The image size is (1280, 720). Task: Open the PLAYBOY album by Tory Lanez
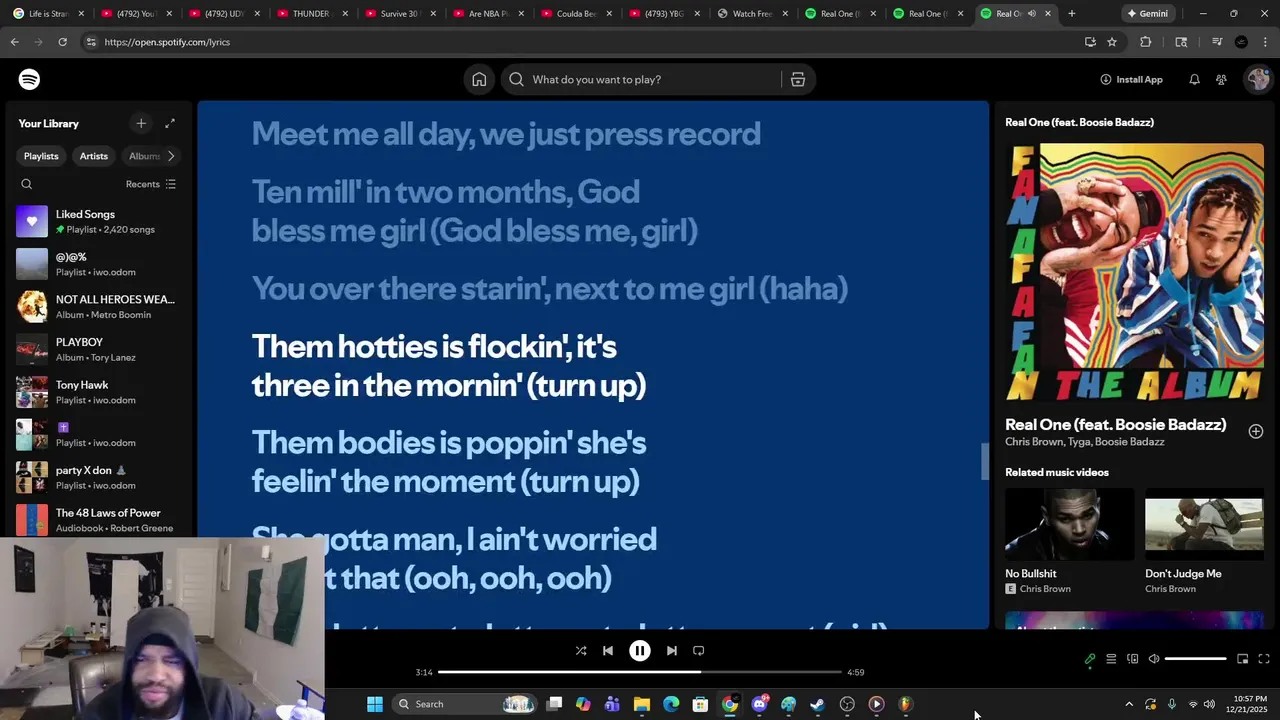coord(98,349)
